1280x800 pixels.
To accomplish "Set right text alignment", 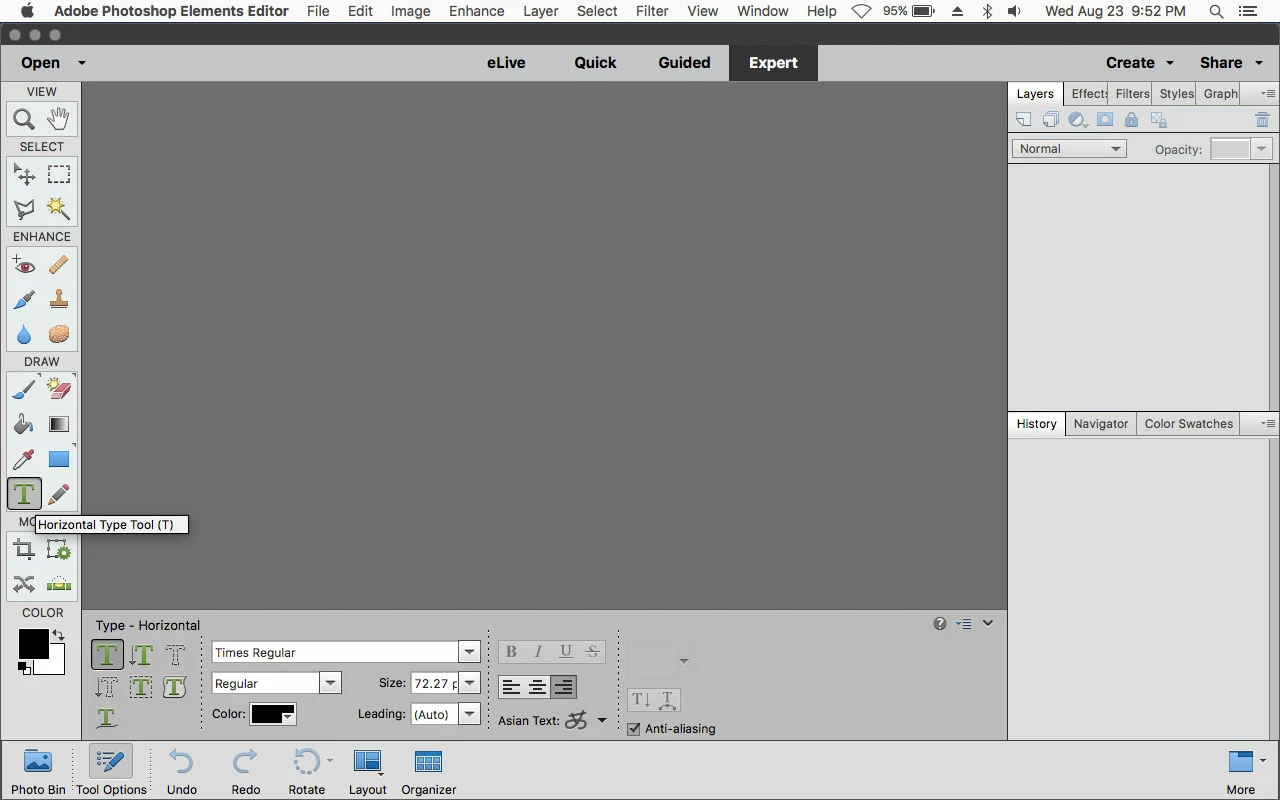I will pyautogui.click(x=563, y=687).
